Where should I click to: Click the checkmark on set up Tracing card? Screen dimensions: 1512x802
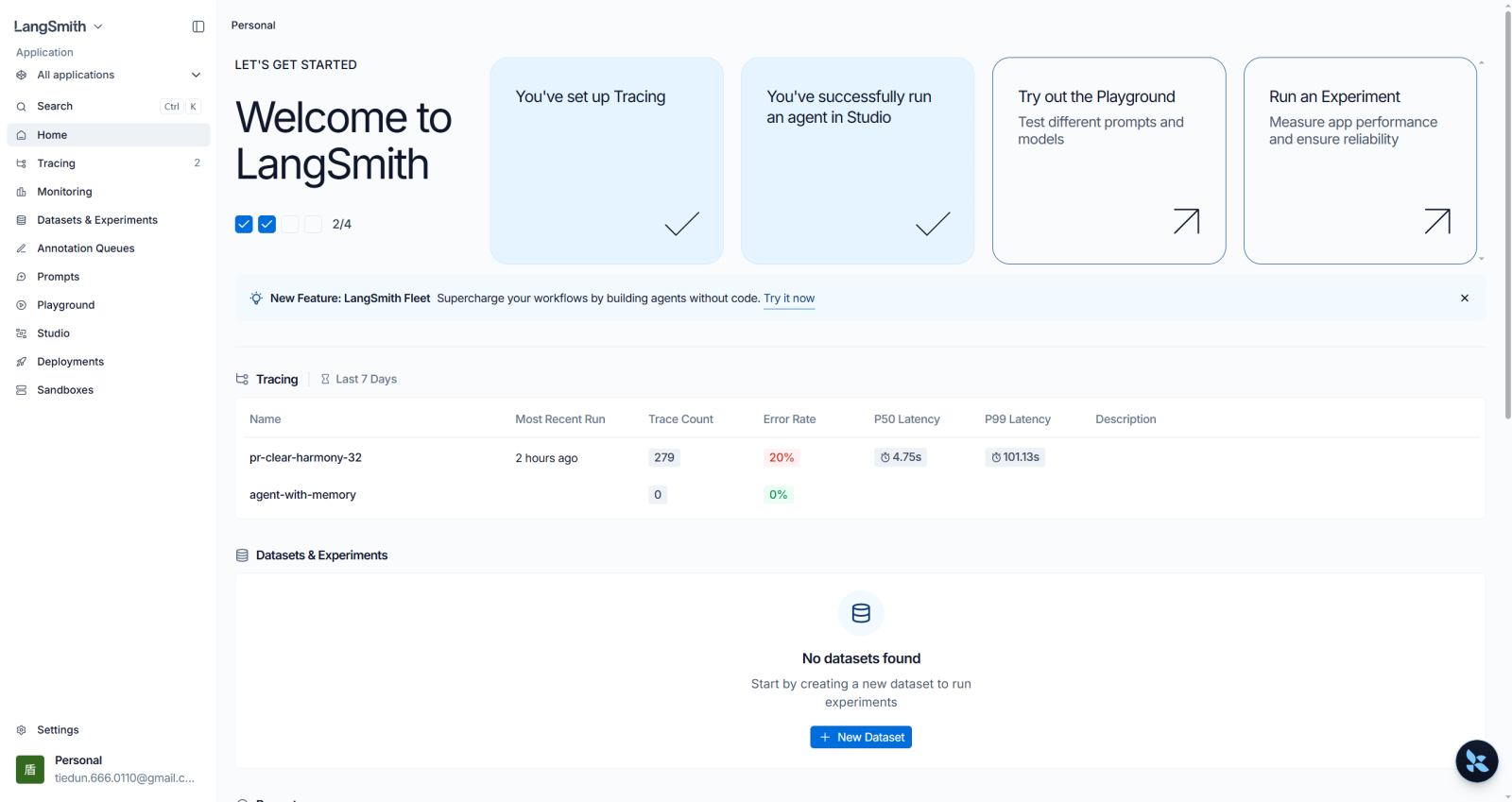click(x=682, y=223)
